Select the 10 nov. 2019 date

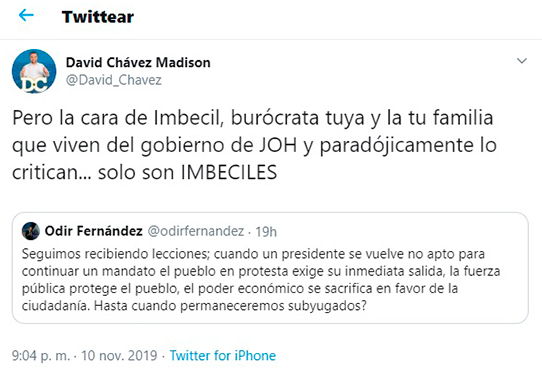point(119,356)
